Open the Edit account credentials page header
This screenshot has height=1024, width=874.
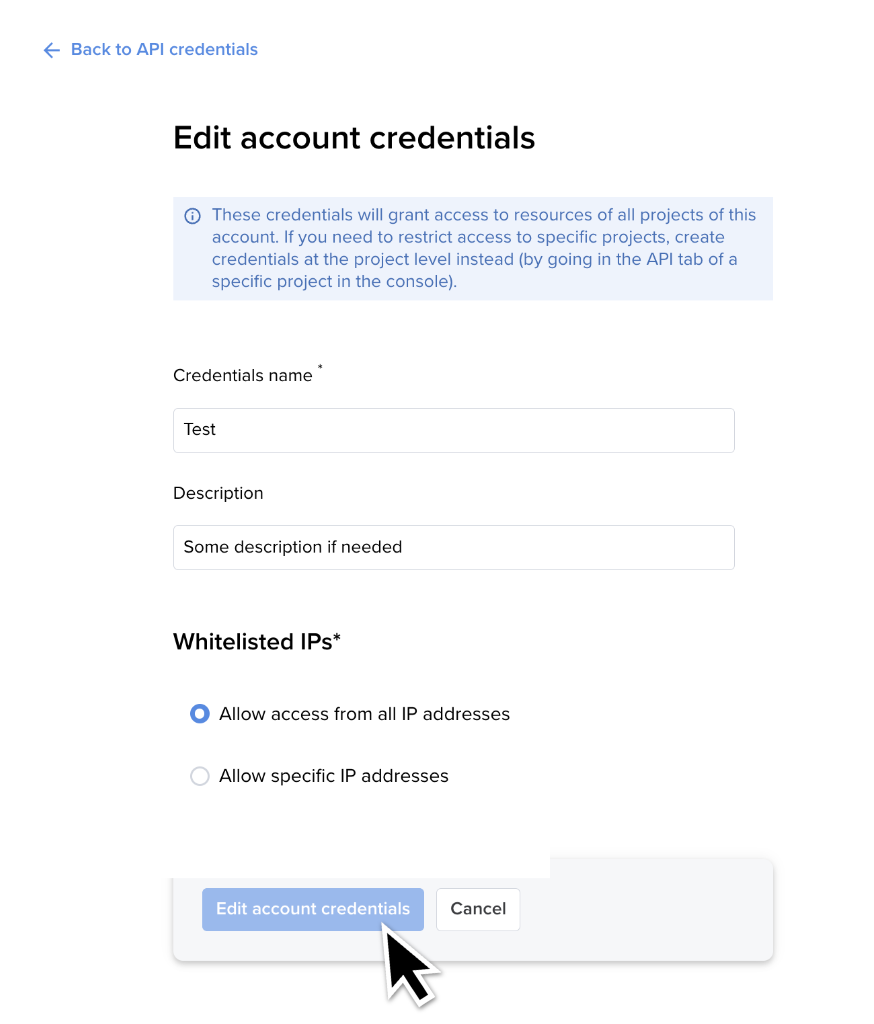click(x=354, y=138)
